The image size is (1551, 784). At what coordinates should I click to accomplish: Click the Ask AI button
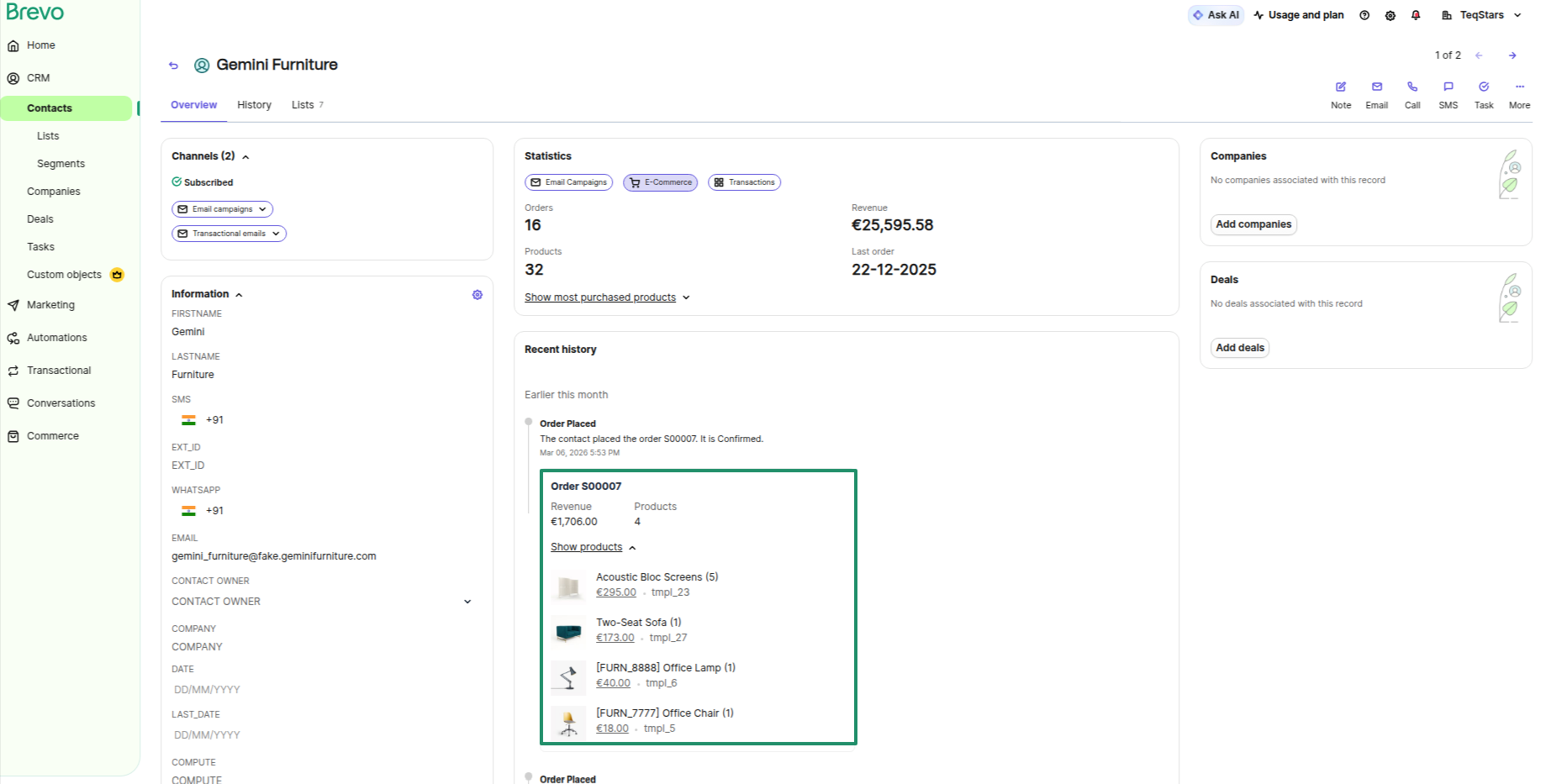pos(1216,15)
